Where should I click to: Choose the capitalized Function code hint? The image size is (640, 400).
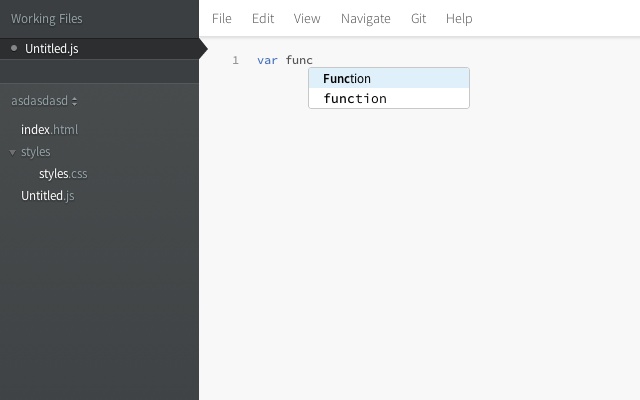pyautogui.click(x=347, y=79)
